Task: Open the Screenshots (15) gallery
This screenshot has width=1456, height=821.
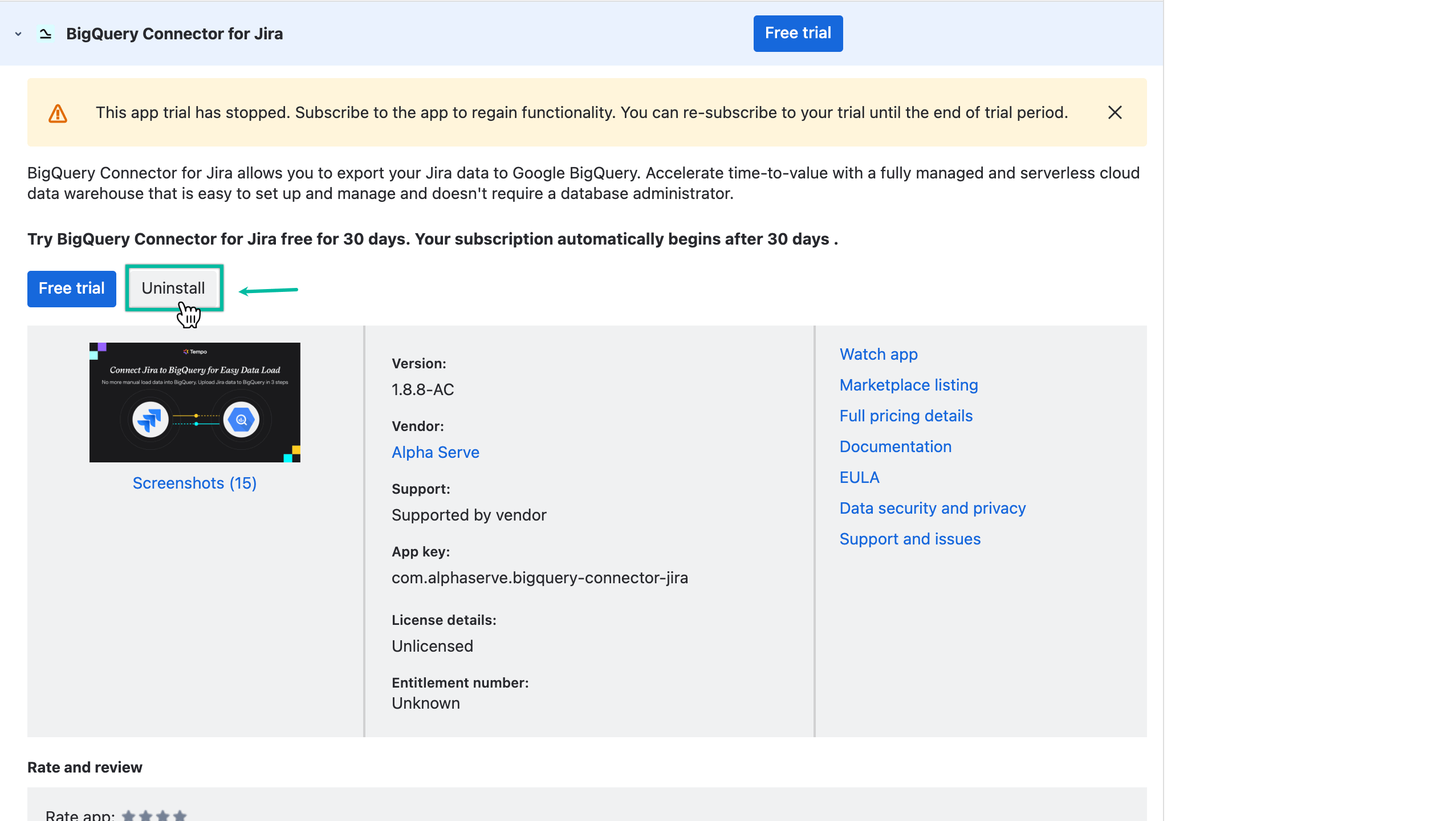Action: click(194, 483)
